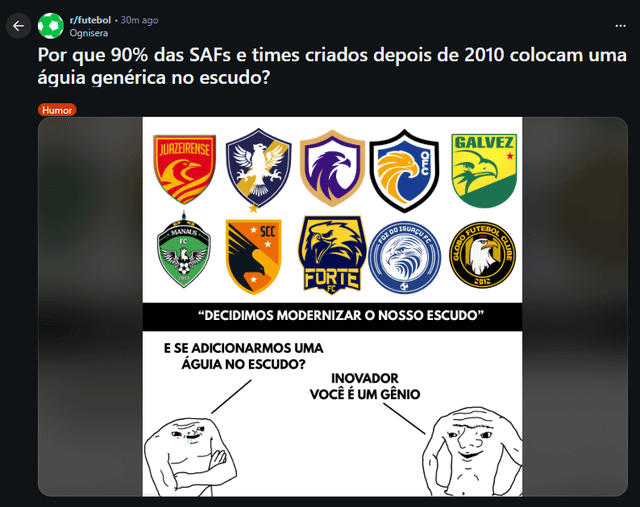
Task: Click the navy shield with white eagle
Action: [x=258, y=170]
